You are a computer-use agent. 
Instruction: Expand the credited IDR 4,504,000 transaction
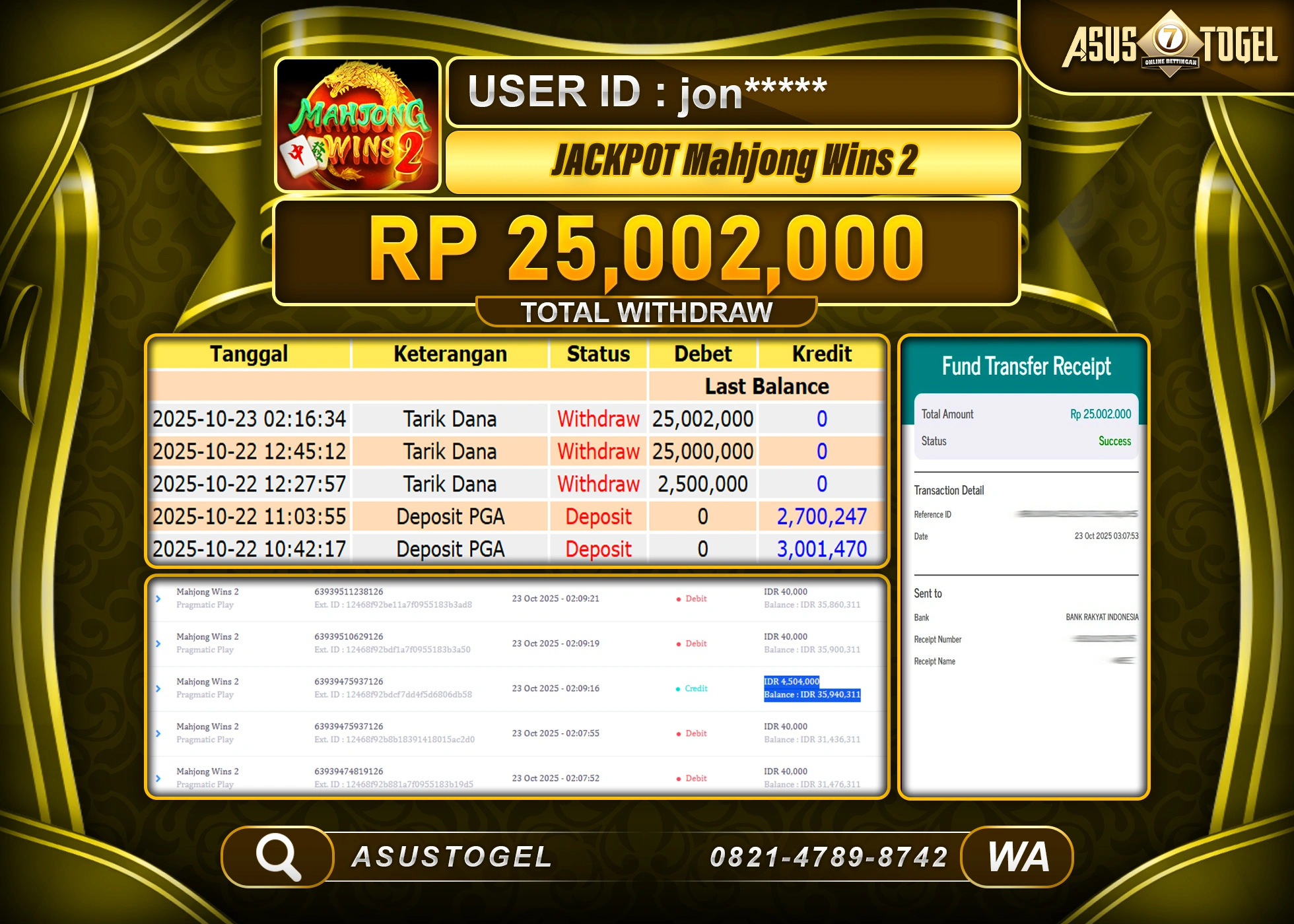158,688
